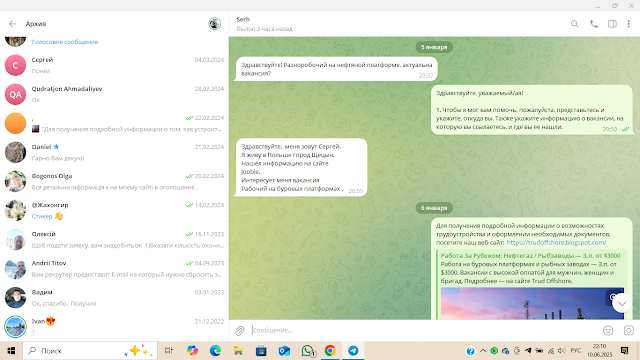Screen dimensions: 640x360
Task: Open the blue help tray icon
Action: coord(471,351)
